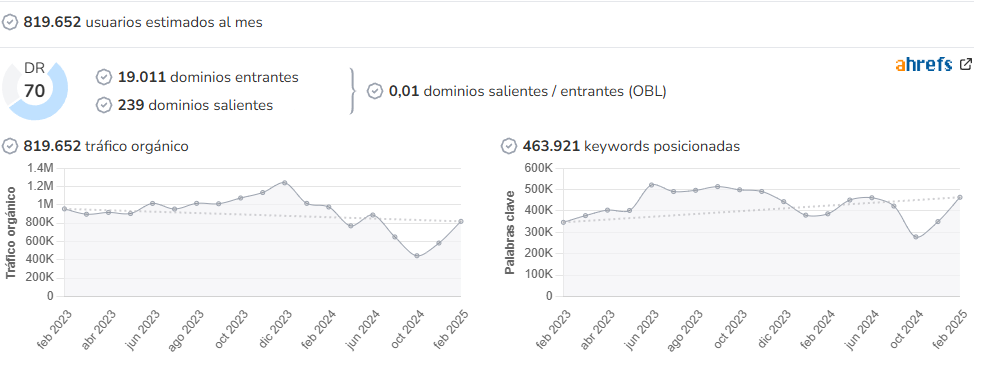Select the oct 2024 lowest point in keywords chart

click(916, 237)
